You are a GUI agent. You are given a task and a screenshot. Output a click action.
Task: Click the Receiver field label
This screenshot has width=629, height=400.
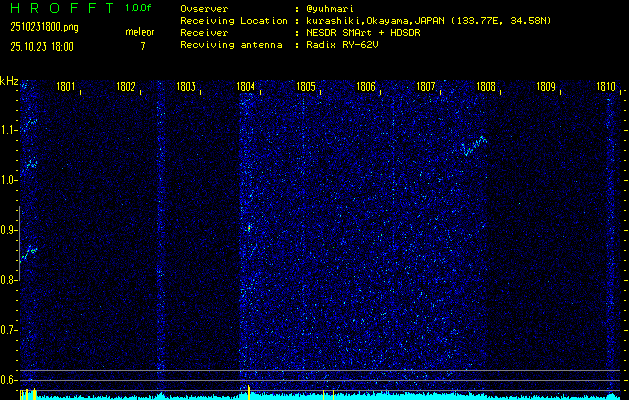(204, 33)
